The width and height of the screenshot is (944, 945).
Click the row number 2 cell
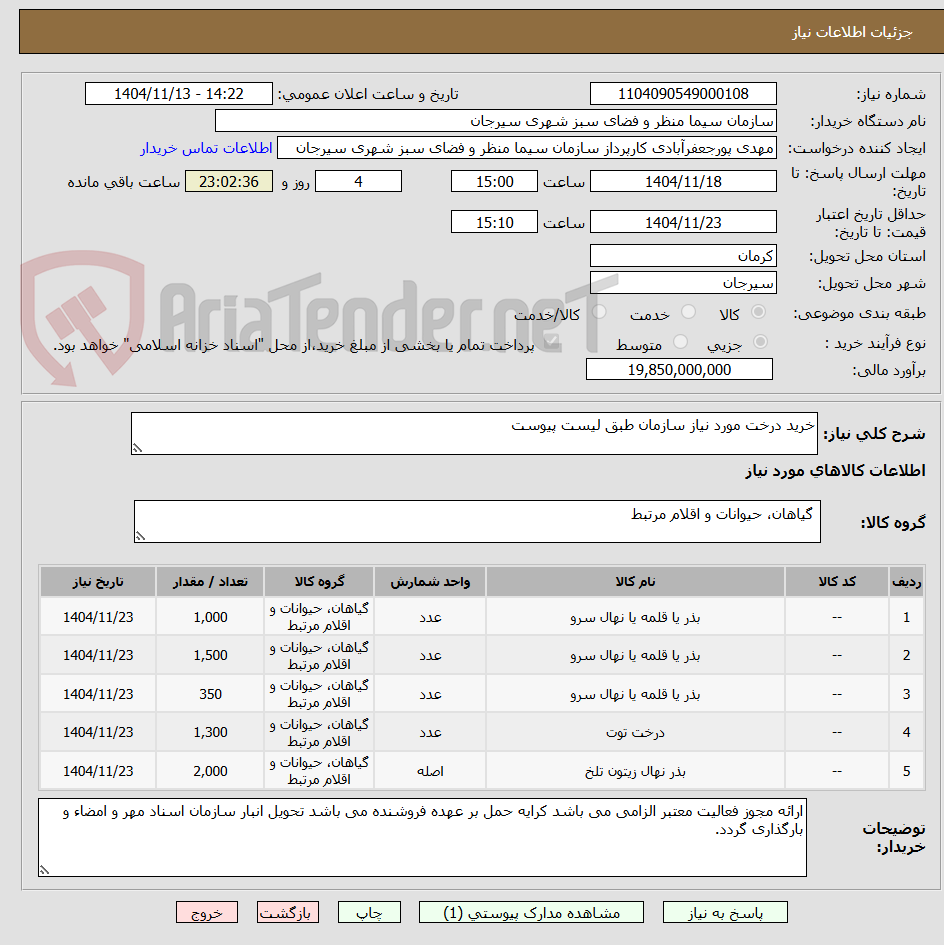click(x=906, y=655)
